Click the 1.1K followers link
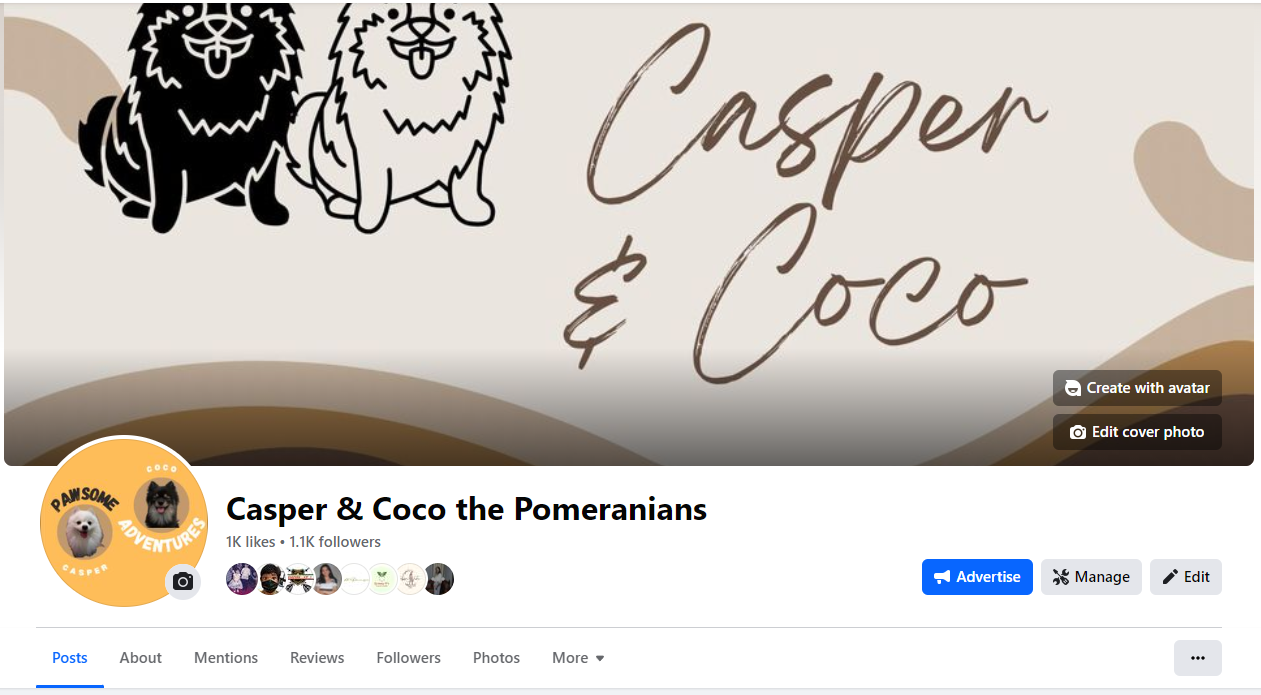This screenshot has height=695, width=1261. (335, 542)
